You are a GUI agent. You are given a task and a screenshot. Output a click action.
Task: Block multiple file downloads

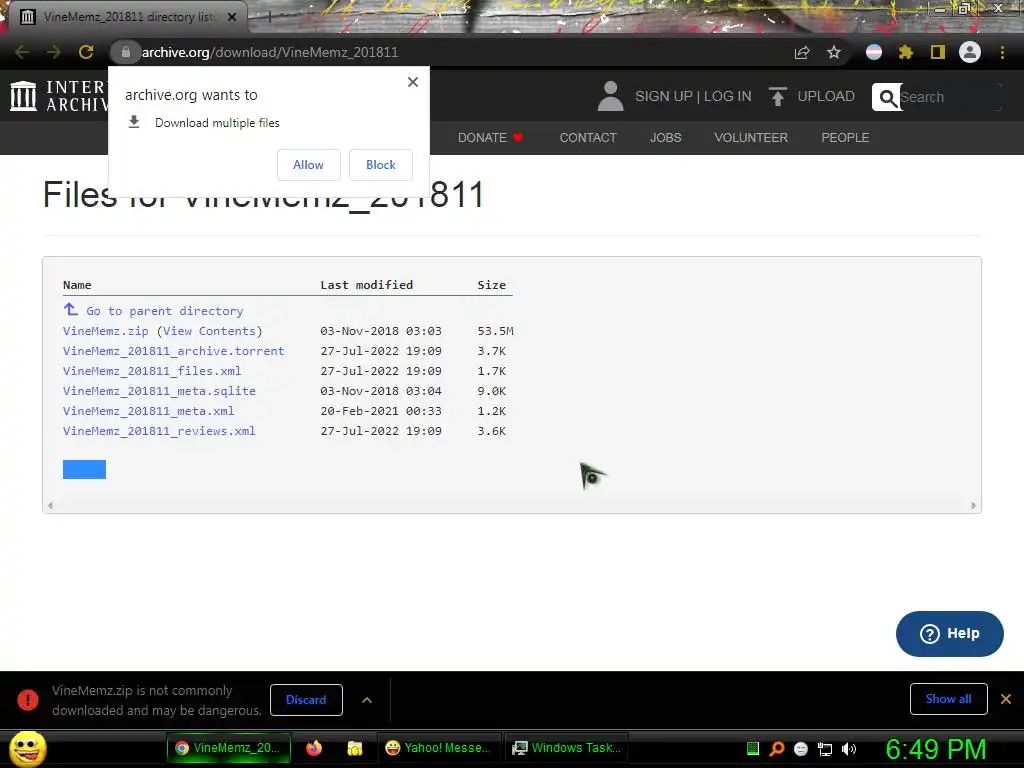tap(381, 165)
